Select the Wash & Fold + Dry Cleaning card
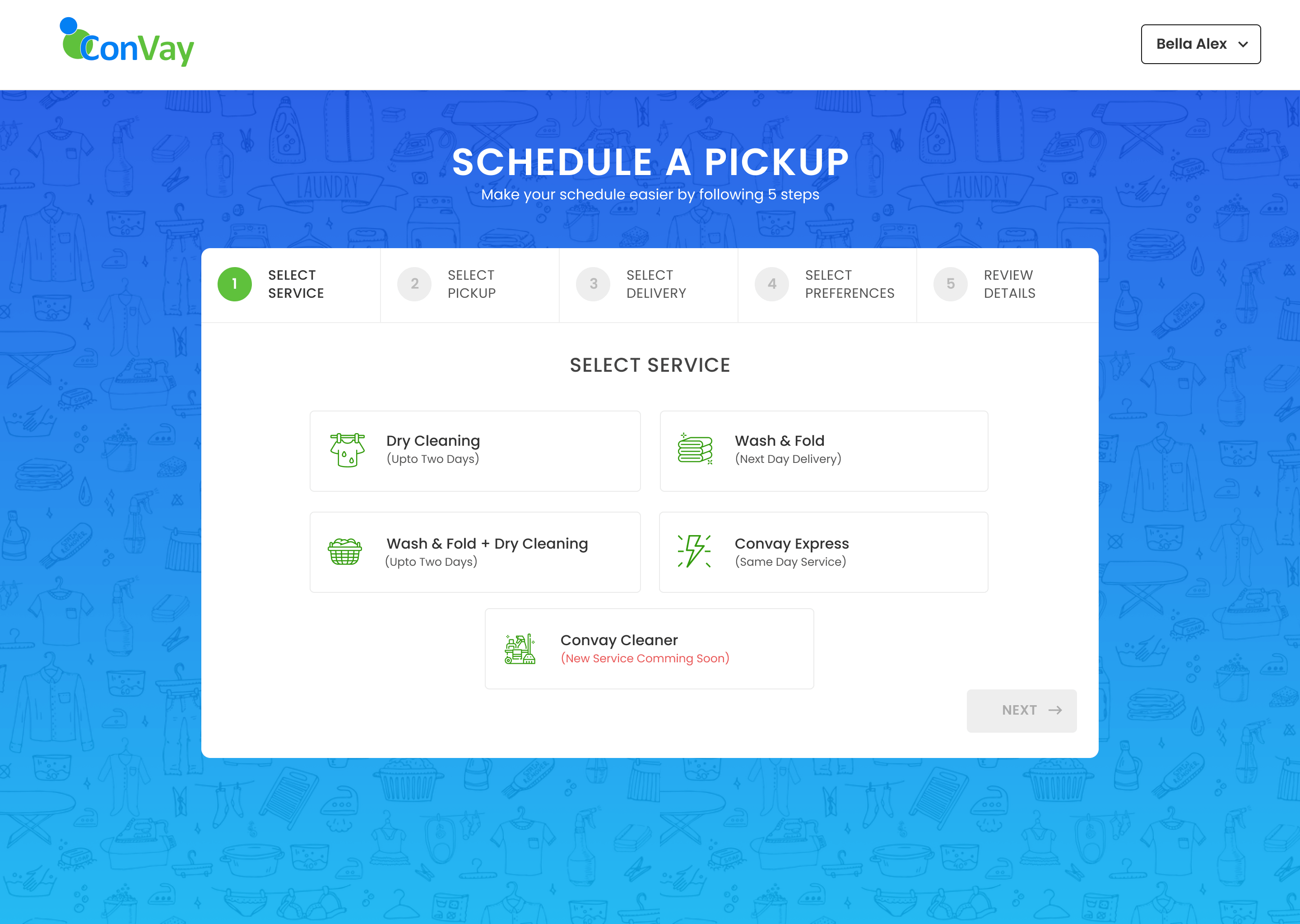 coord(475,552)
